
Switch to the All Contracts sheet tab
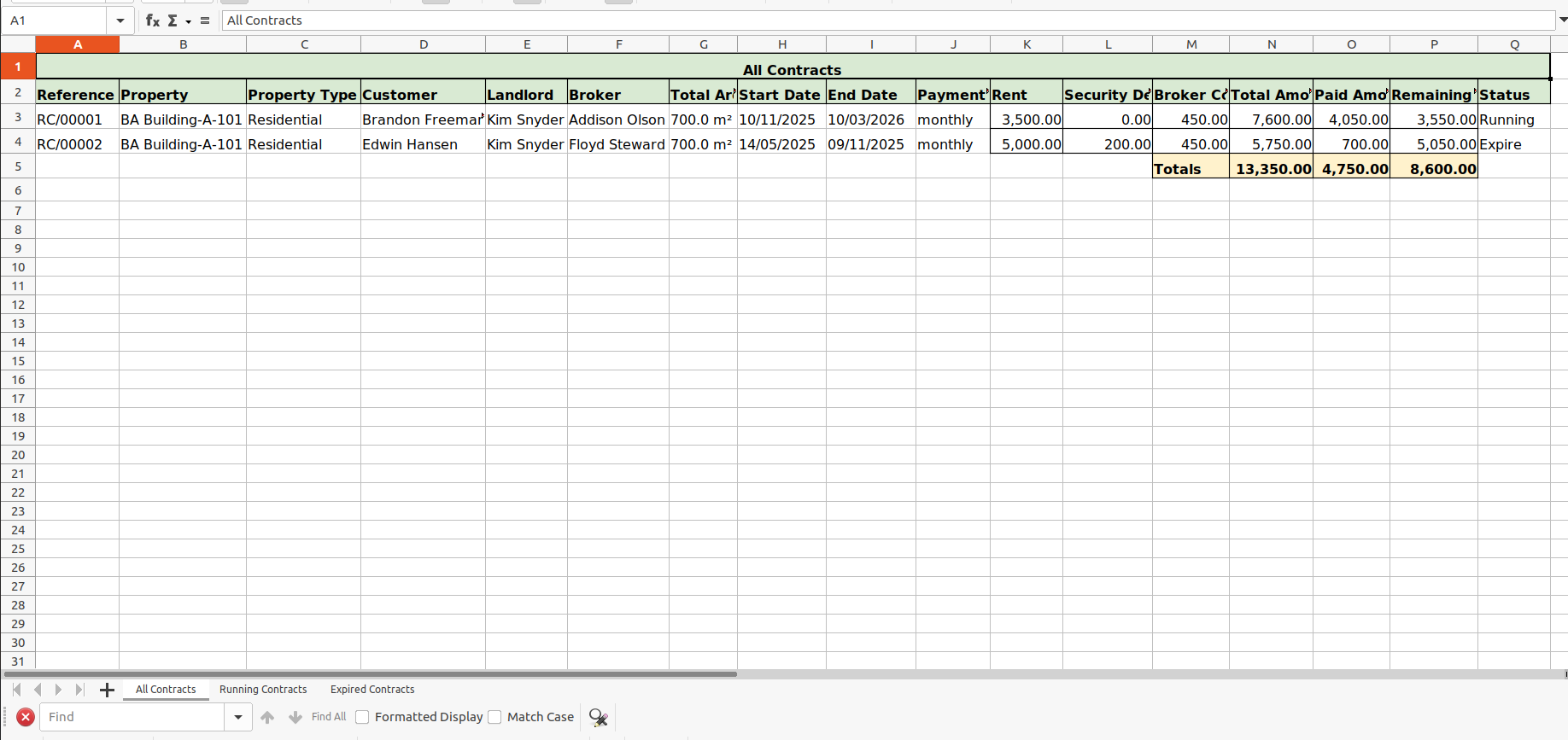(x=166, y=690)
